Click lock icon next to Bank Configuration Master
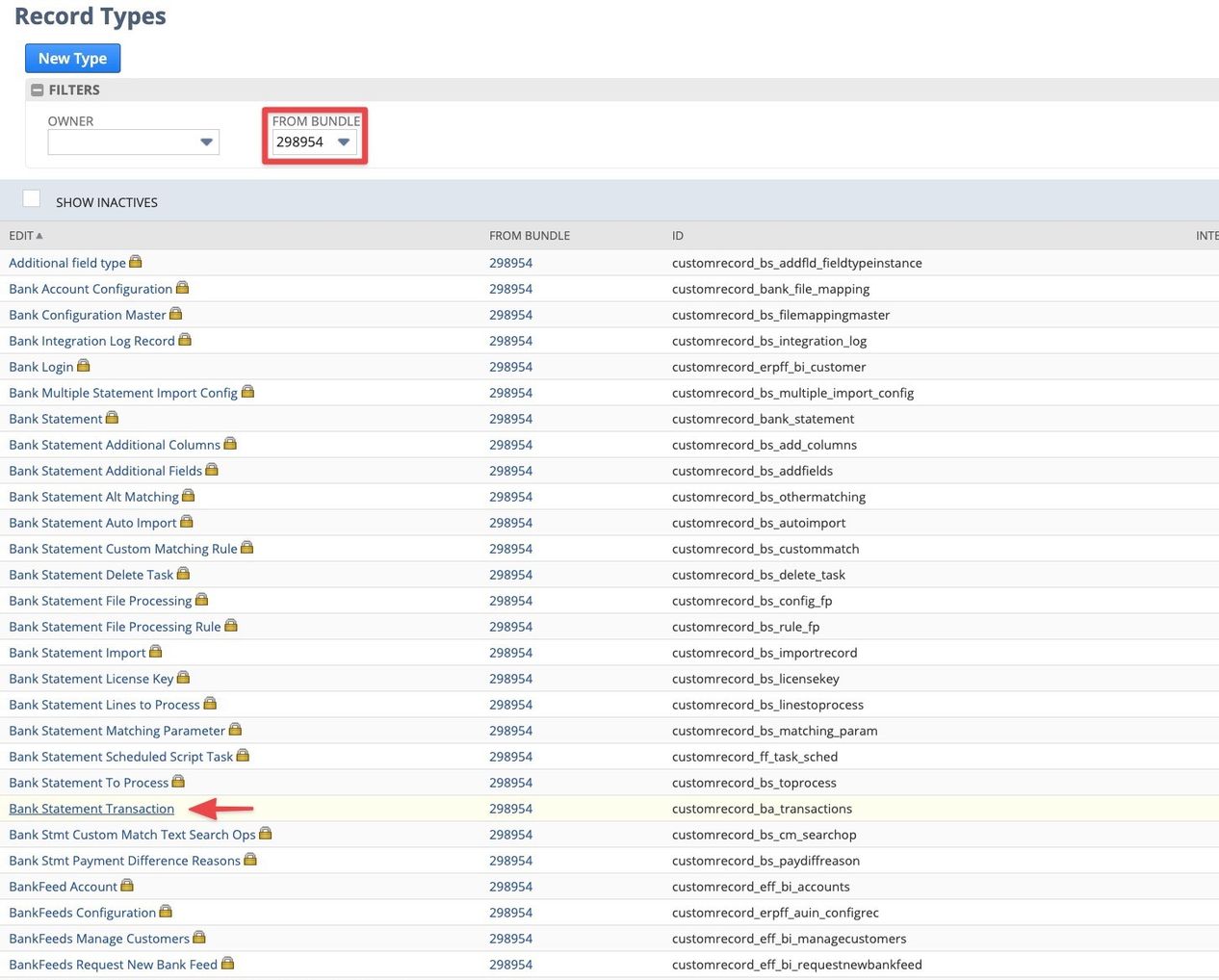Image resolution: width=1219 pixels, height=980 pixels. 176,314
